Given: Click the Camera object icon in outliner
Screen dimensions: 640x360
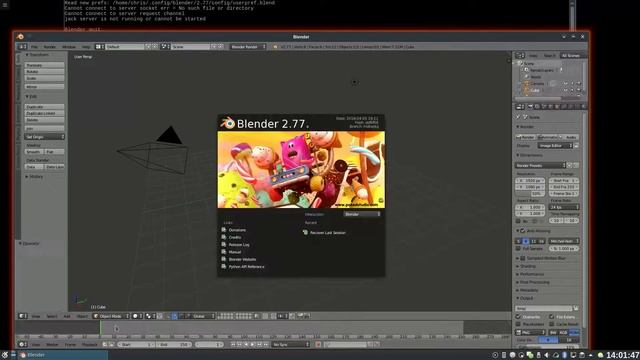Looking at the screenshot, I should pos(527,84).
